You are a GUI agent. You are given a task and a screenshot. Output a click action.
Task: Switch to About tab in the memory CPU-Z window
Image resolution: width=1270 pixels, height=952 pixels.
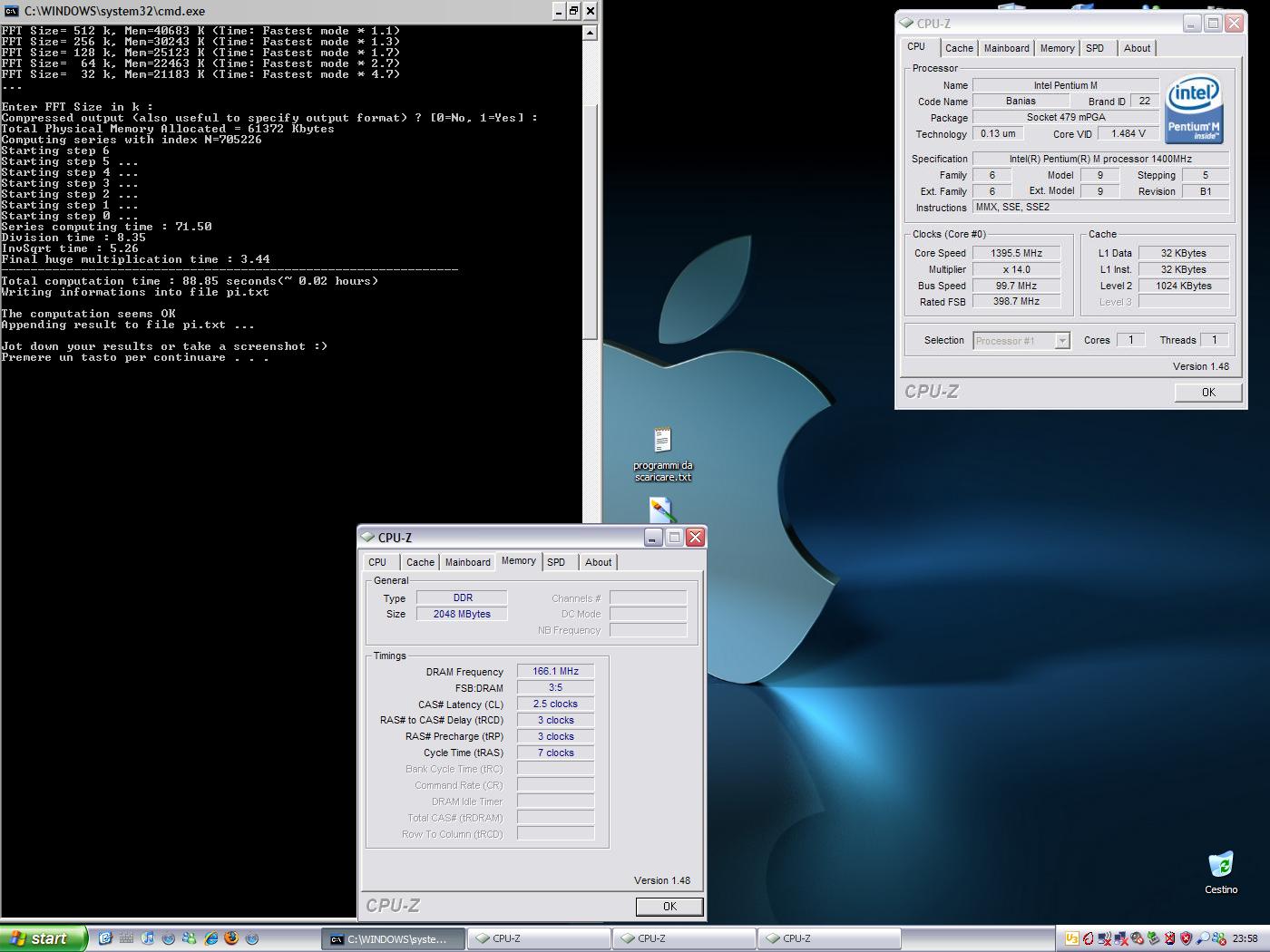(598, 562)
